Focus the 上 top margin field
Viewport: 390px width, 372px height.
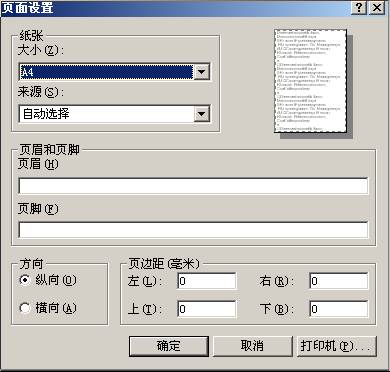207,309
